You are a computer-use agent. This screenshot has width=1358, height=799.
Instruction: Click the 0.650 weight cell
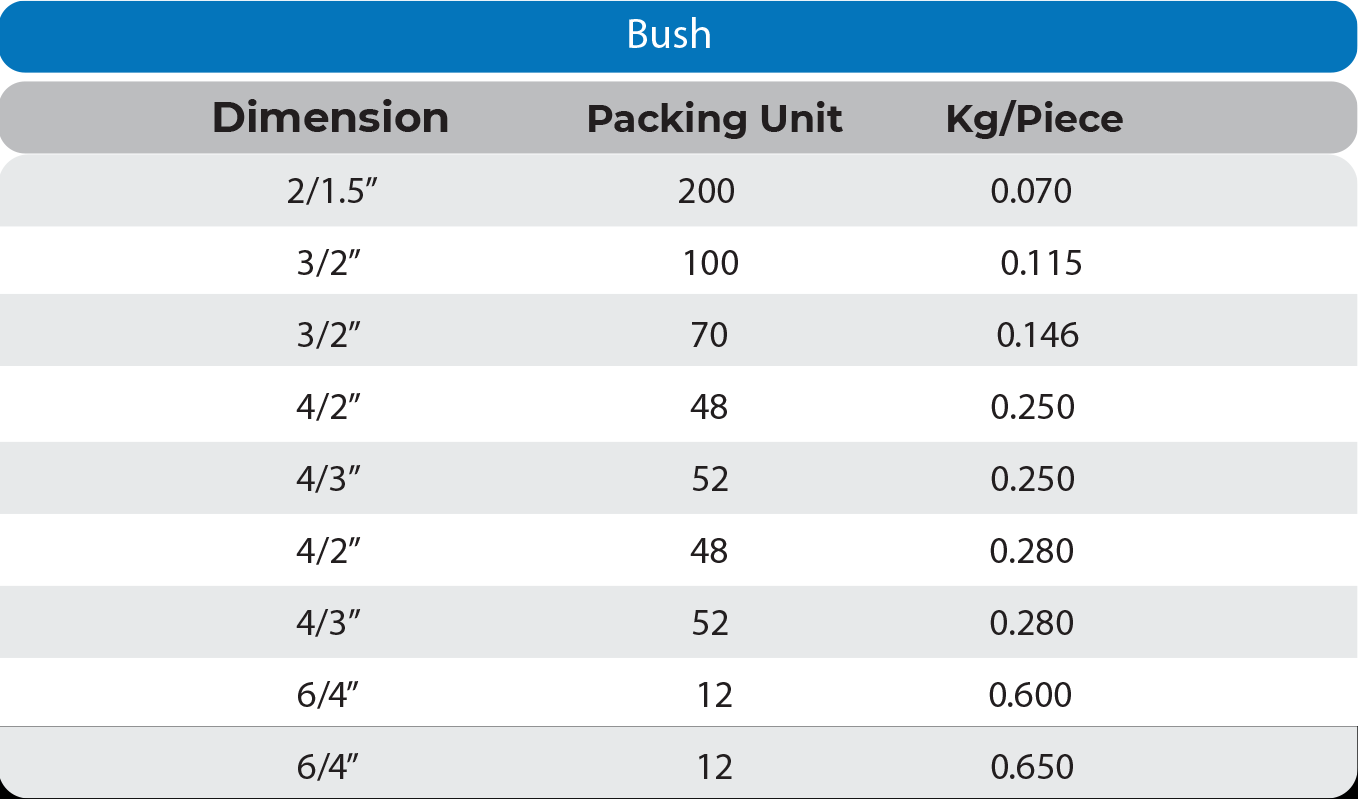pos(1032,767)
